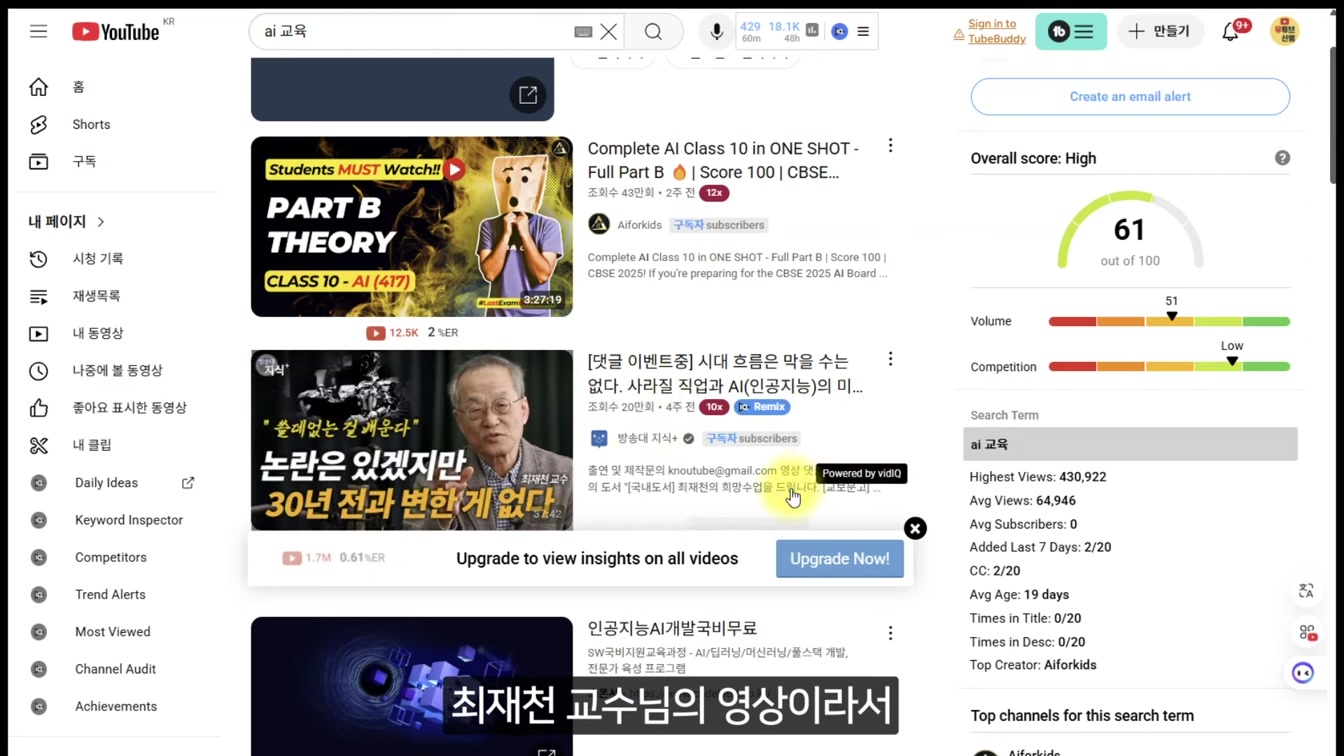Open more options for 댓글 이벤트중 video
1344x756 pixels.
pyautogui.click(x=890, y=359)
